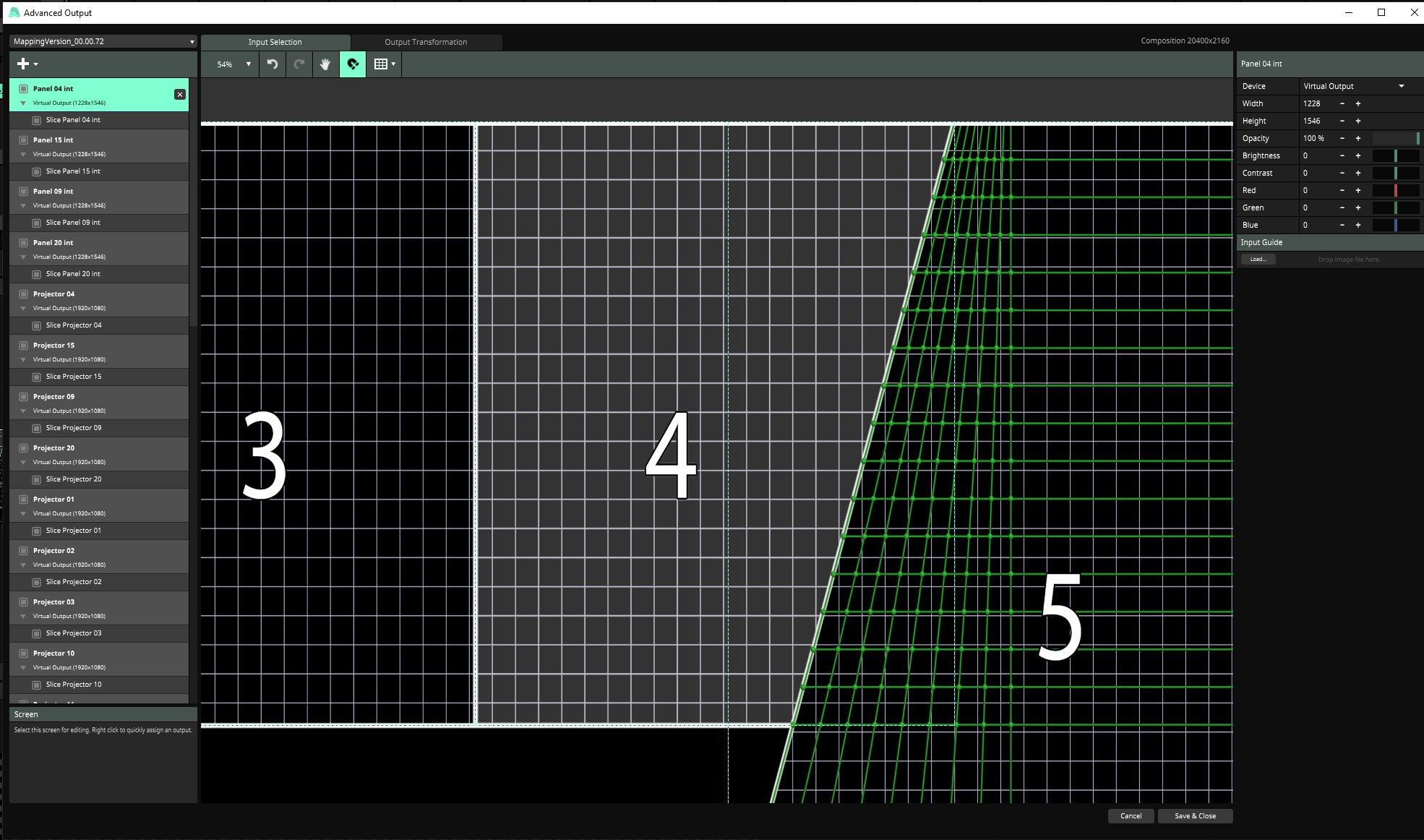Increase Width with the plus stepper

(1358, 104)
